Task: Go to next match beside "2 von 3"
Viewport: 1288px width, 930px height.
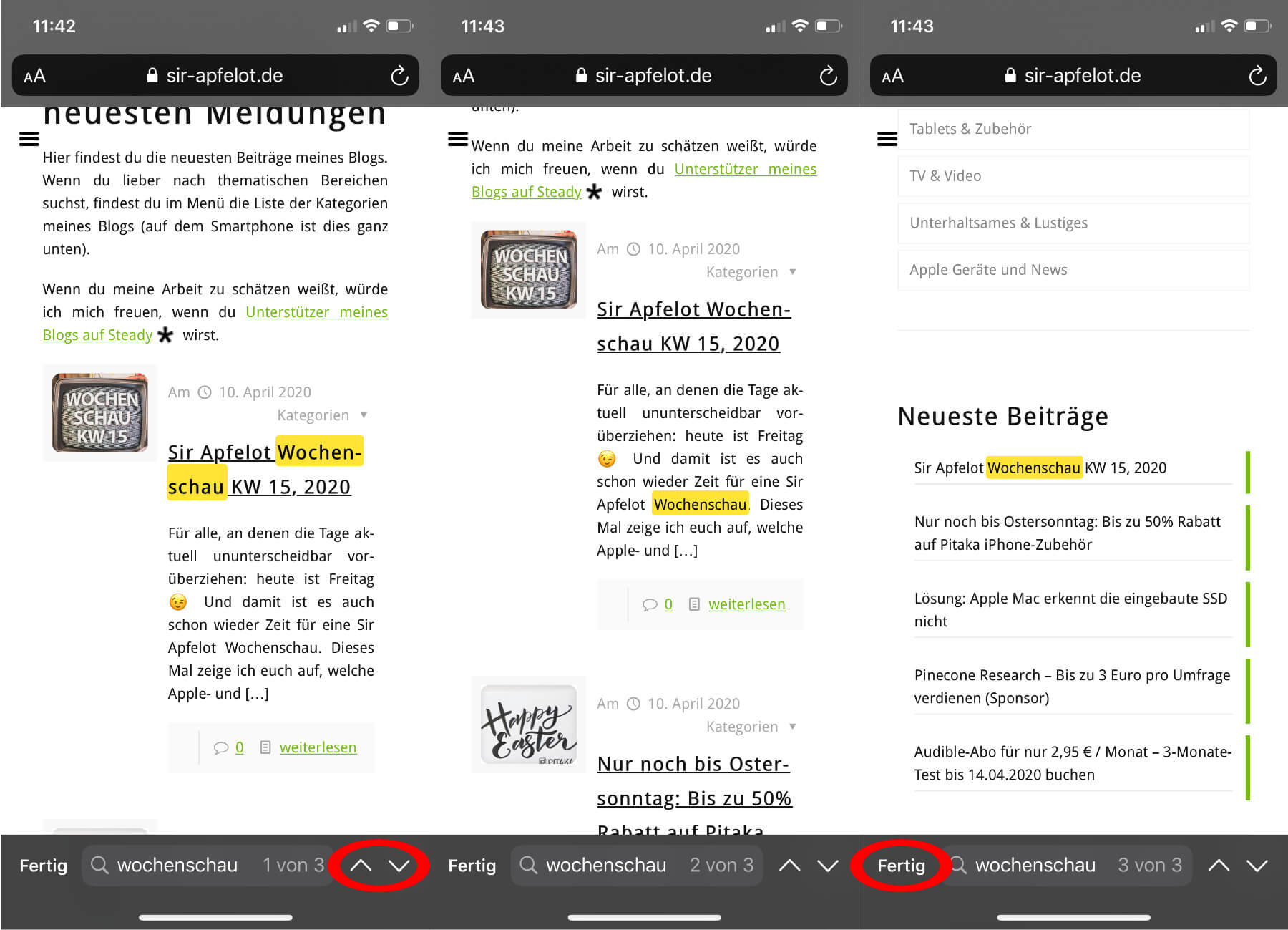Action: tap(828, 866)
